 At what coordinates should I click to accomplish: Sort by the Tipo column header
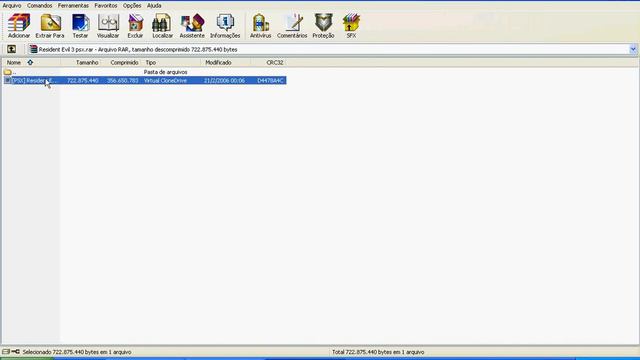pyautogui.click(x=171, y=62)
